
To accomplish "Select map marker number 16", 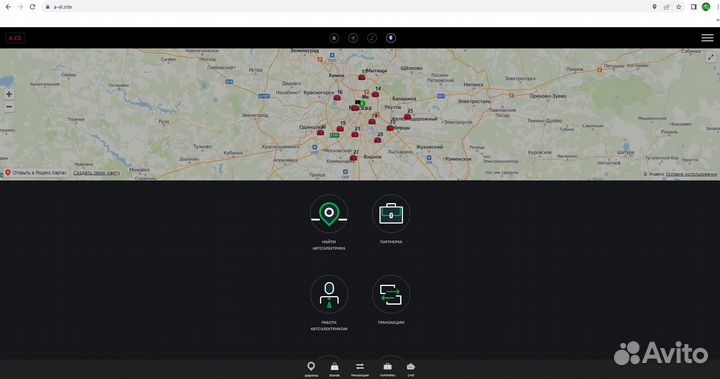I will point(337,97).
